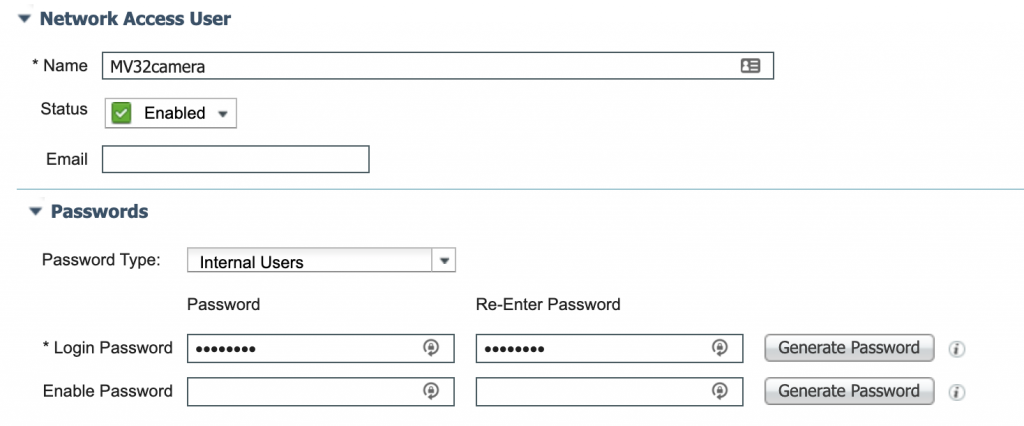The height and width of the screenshot is (426, 1024).
Task: Click reveal icon in Enable Password field
Action: [x=430, y=391]
